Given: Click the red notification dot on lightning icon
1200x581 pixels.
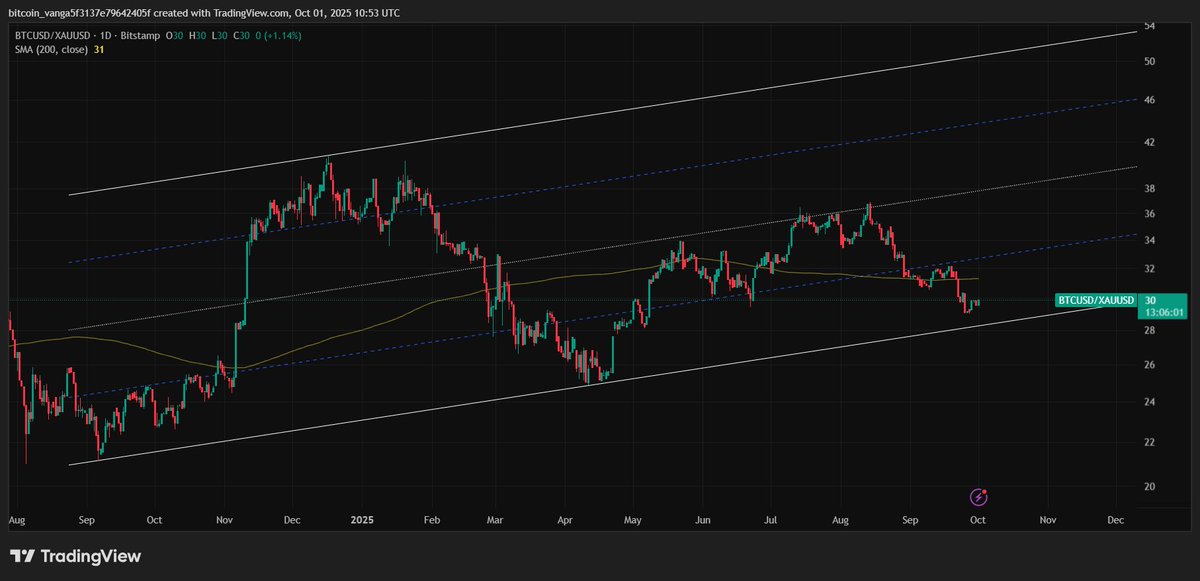Looking at the screenshot, I should coord(984,491).
